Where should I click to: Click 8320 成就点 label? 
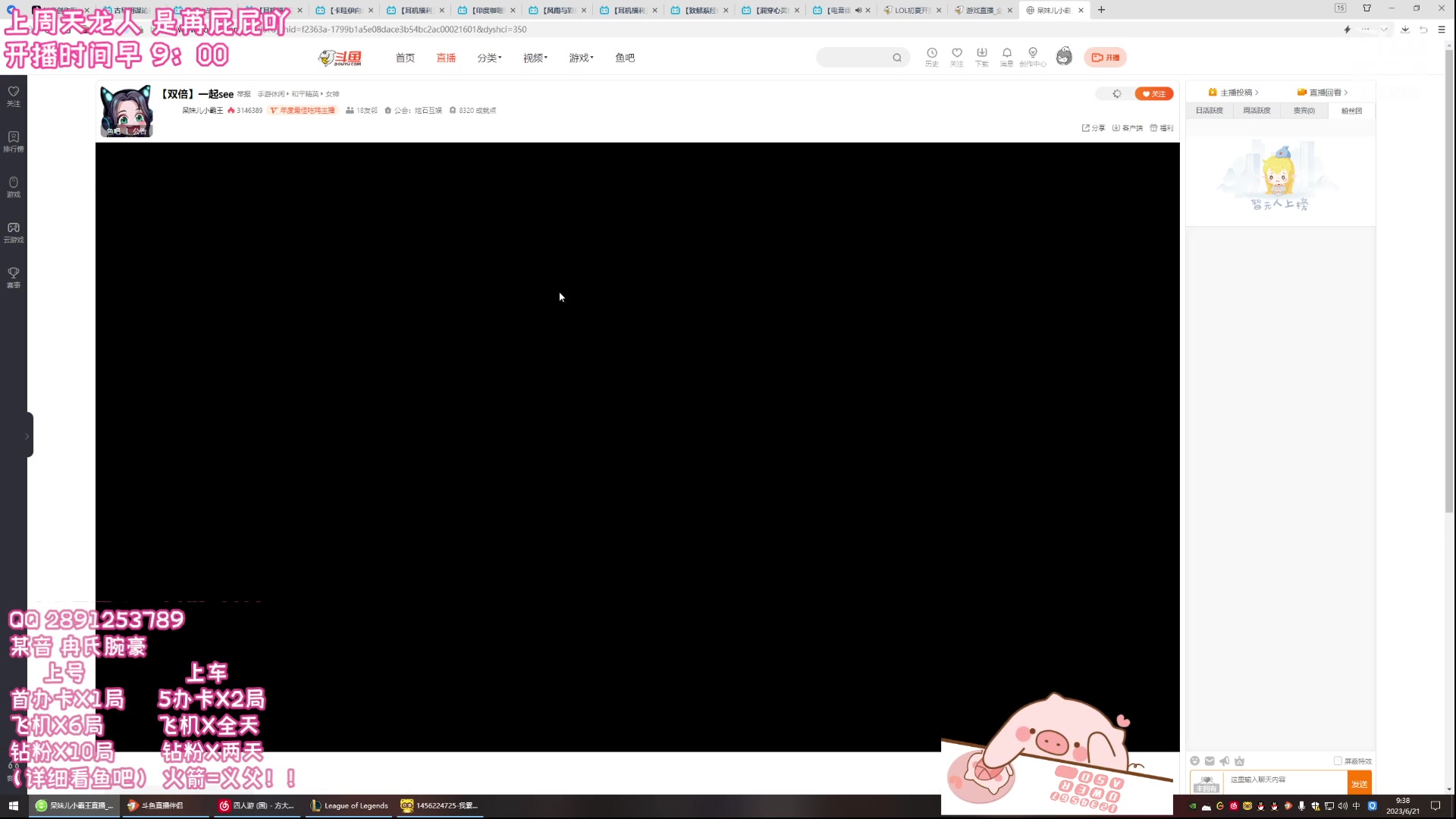point(472,111)
